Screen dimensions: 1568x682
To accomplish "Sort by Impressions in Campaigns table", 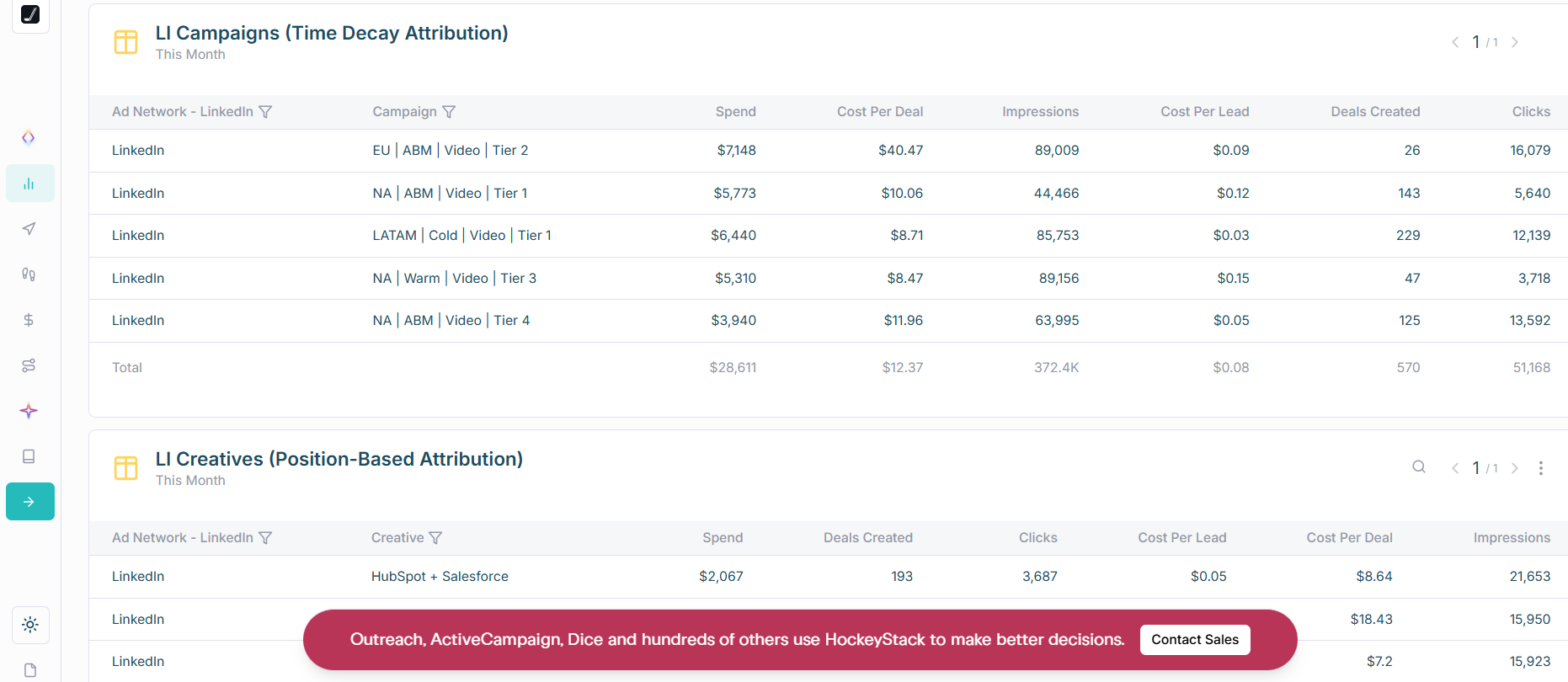I will tap(1040, 111).
